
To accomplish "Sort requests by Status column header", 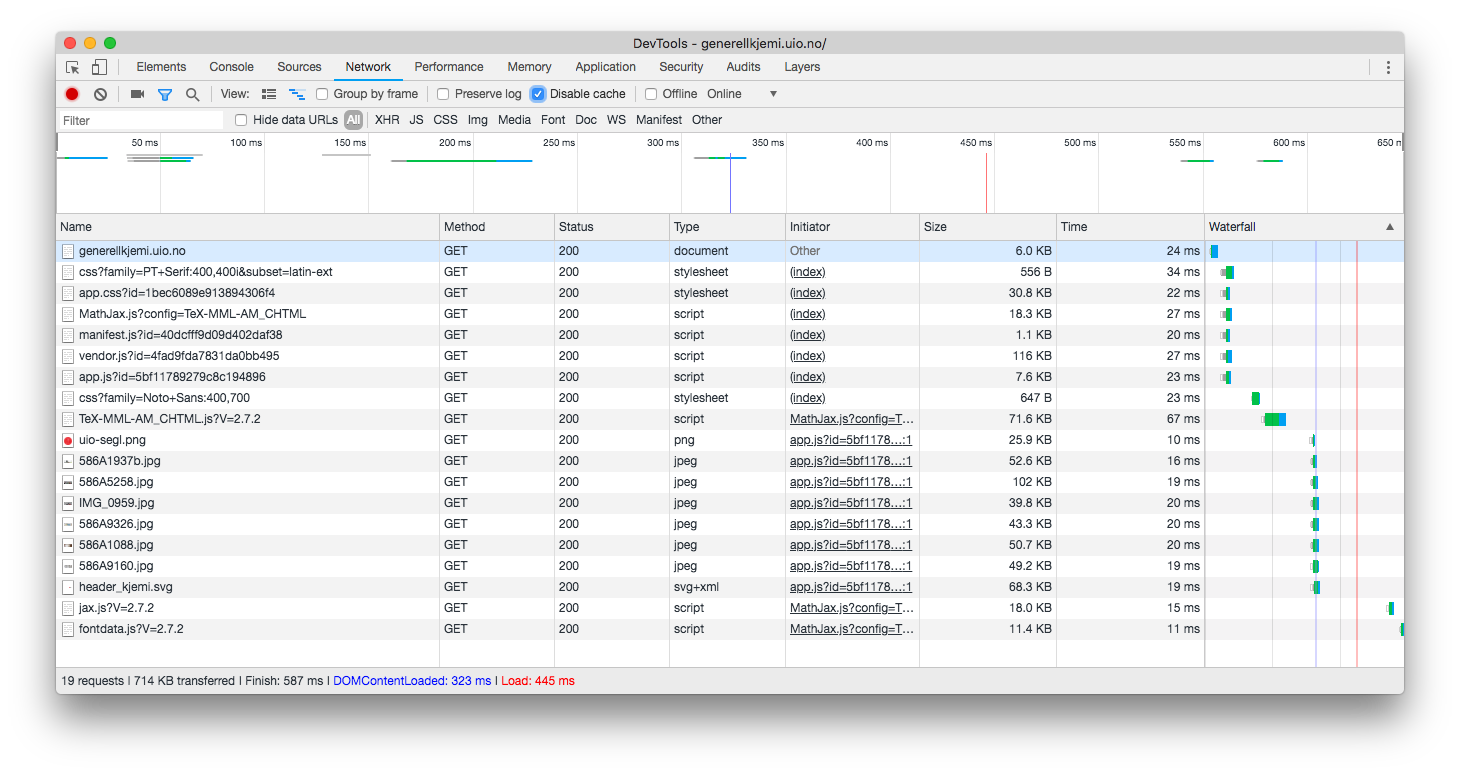I will 612,227.
